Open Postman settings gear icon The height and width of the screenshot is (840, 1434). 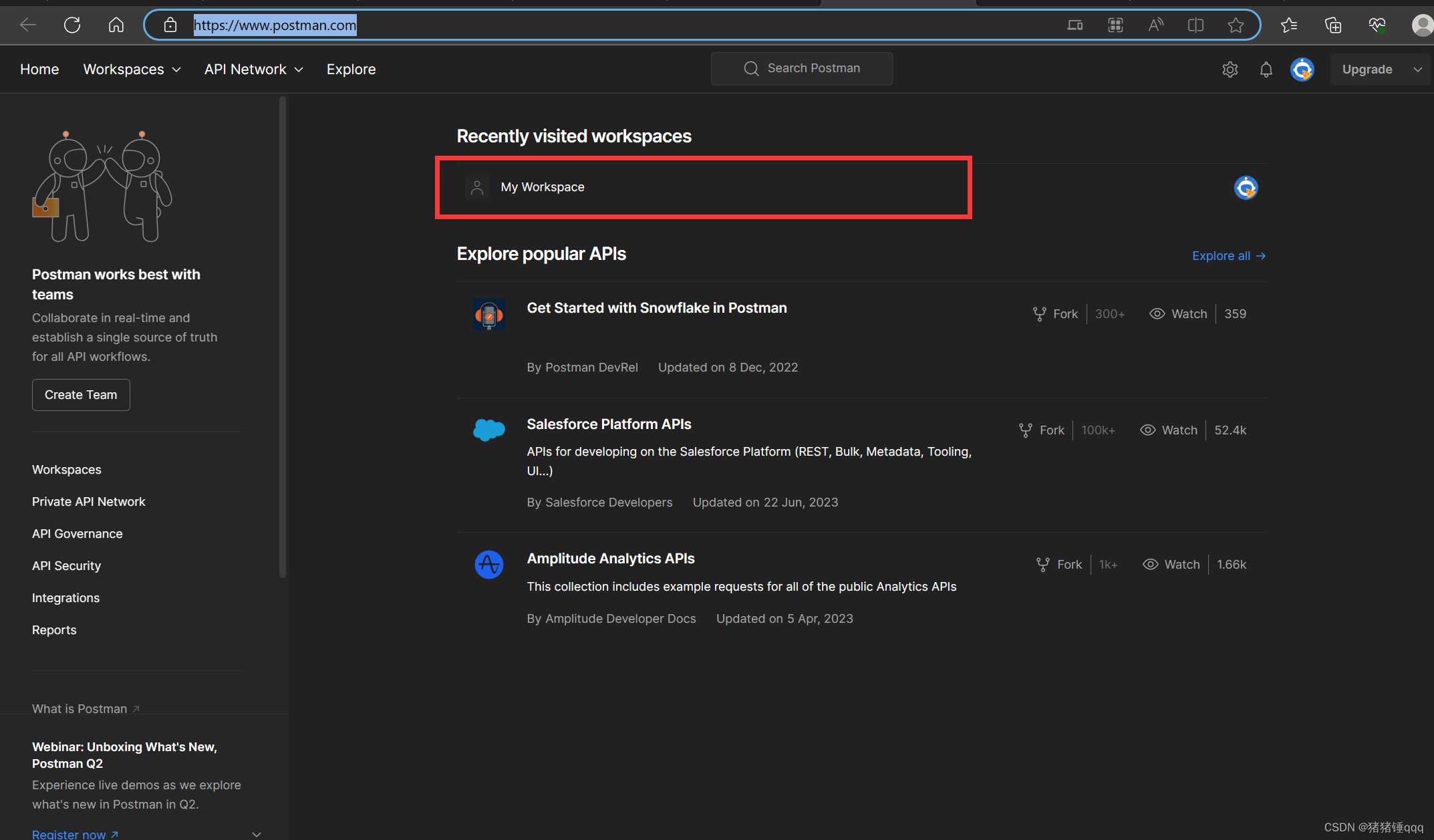pos(1230,69)
